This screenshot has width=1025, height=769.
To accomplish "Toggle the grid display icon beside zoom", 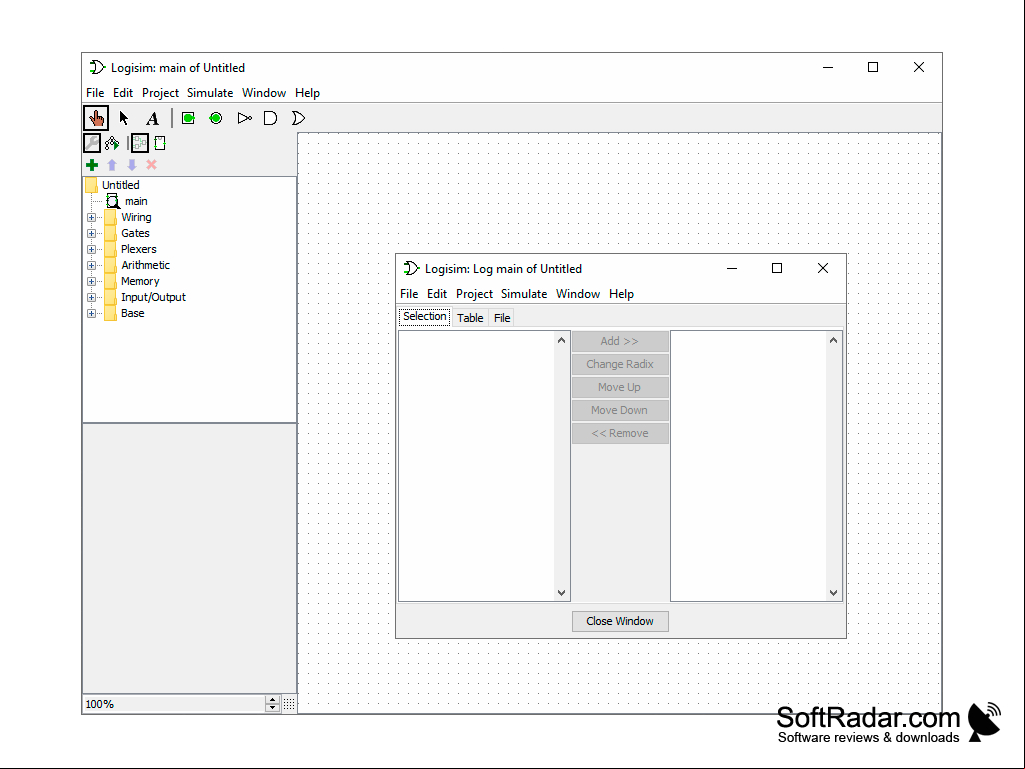I will click(289, 704).
